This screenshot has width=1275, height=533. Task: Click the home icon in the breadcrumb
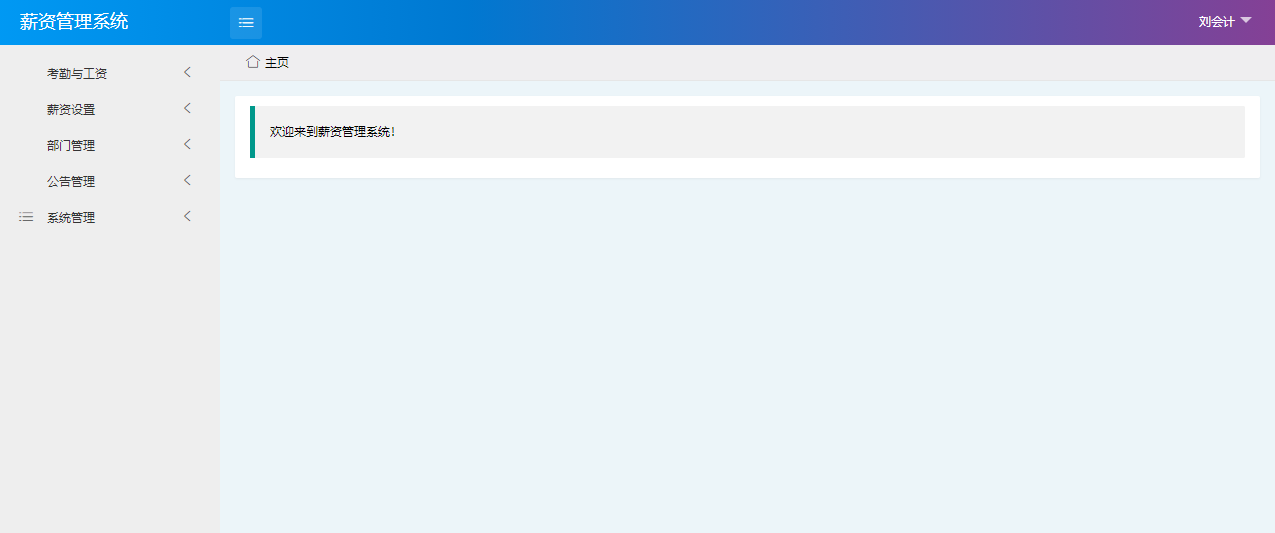click(x=253, y=62)
